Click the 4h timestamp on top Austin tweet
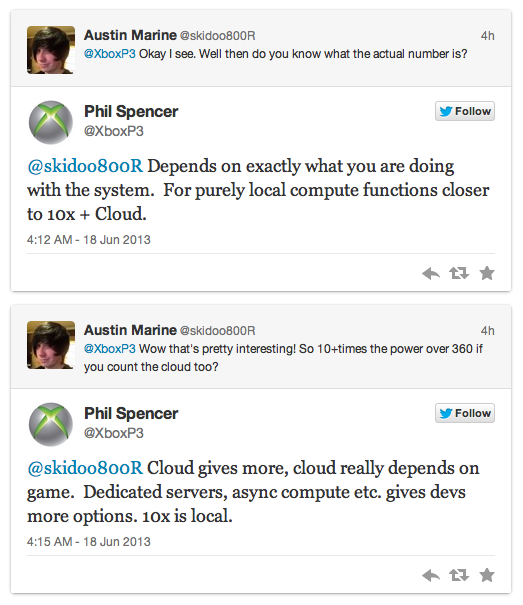 (x=487, y=36)
